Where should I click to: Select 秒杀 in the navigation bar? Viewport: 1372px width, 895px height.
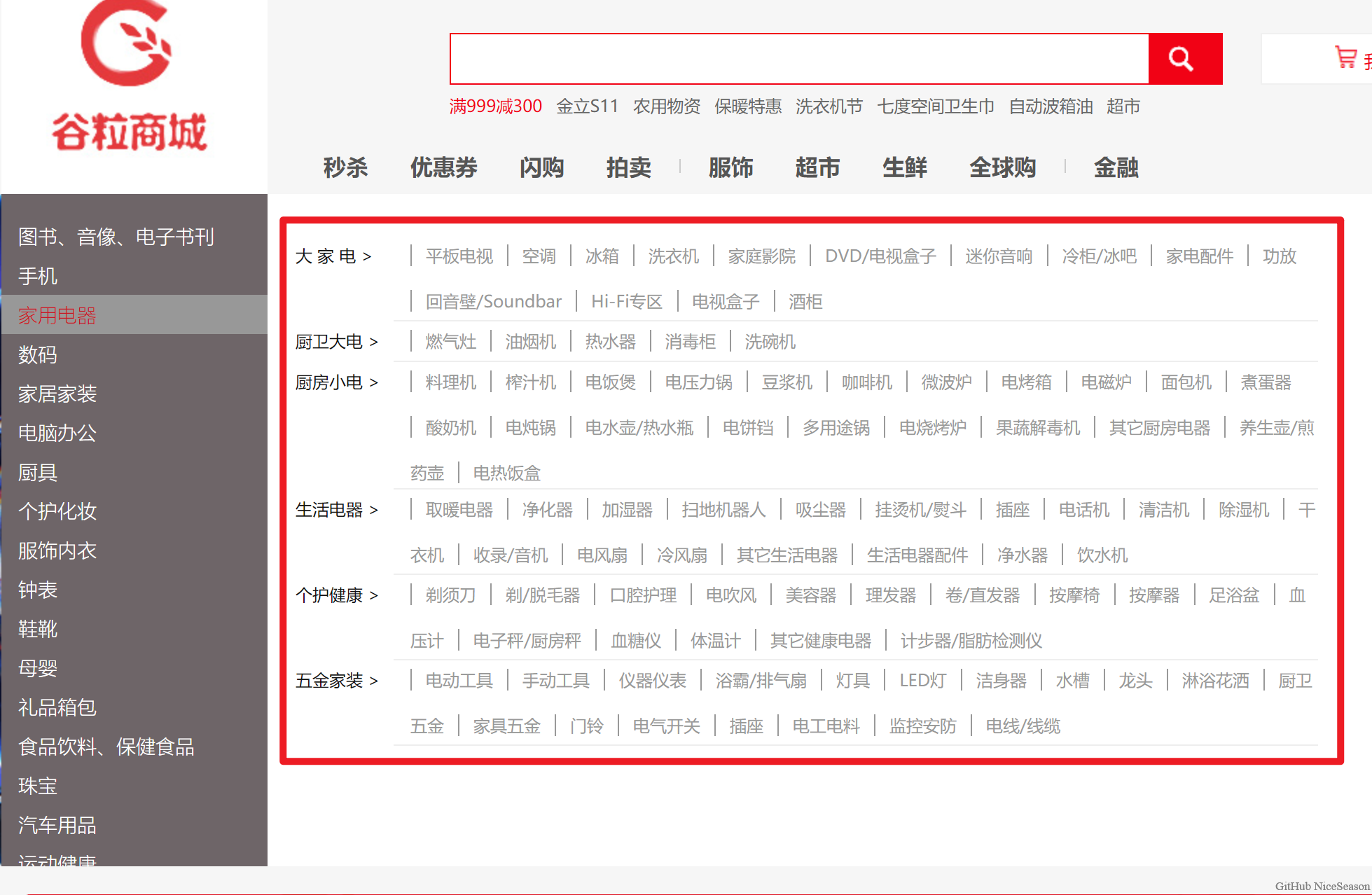pos(345,167)
